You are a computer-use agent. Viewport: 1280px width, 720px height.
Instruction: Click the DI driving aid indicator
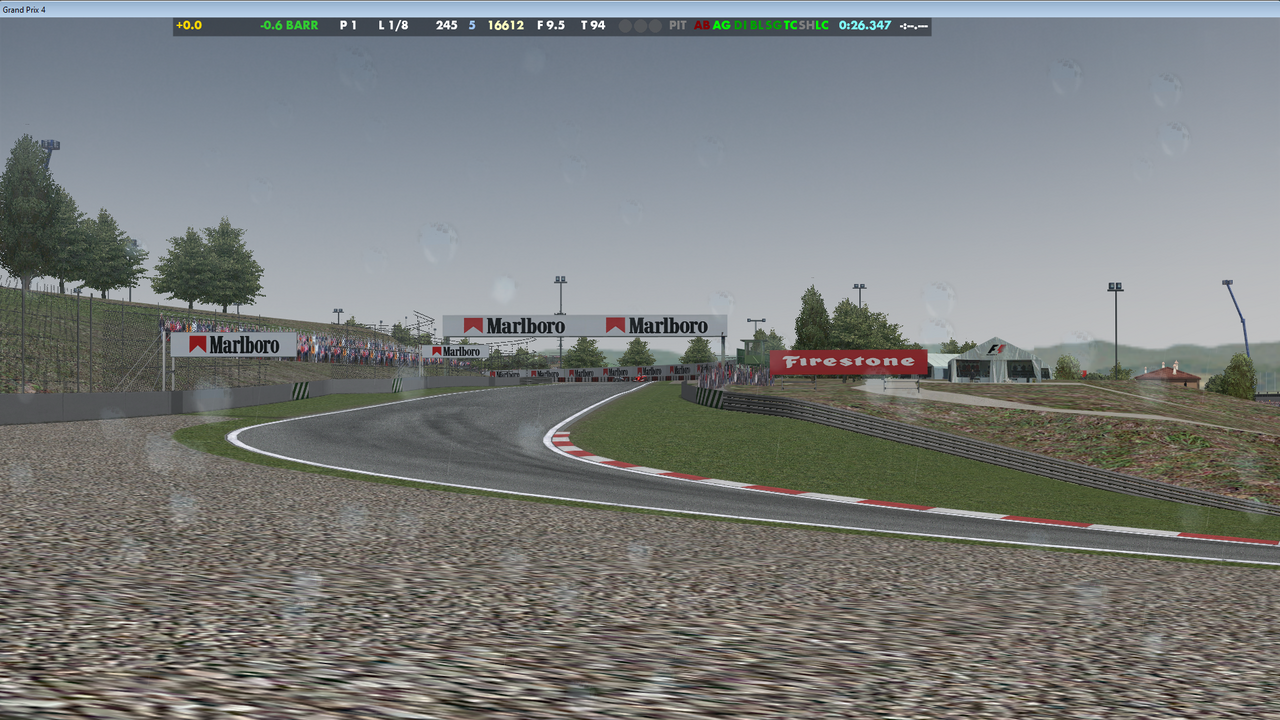(740, 25)
